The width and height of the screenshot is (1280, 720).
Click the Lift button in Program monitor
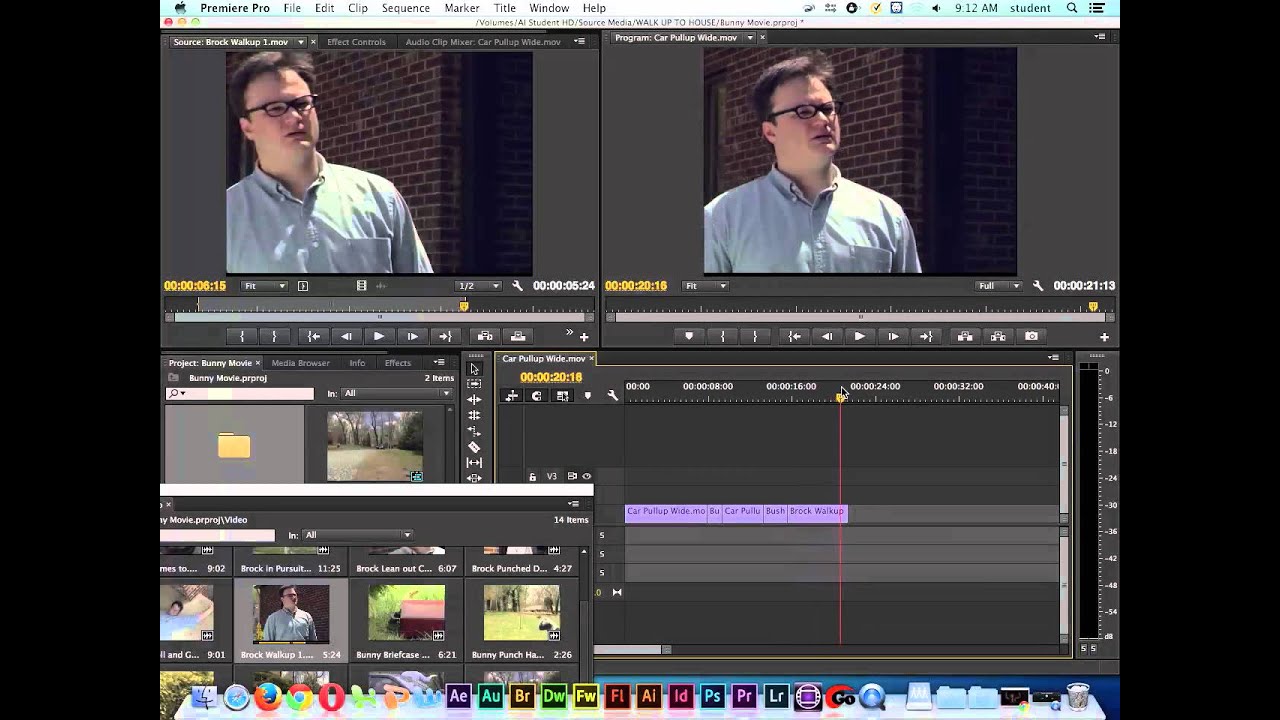pyautogui.click(x=965, y=337)
